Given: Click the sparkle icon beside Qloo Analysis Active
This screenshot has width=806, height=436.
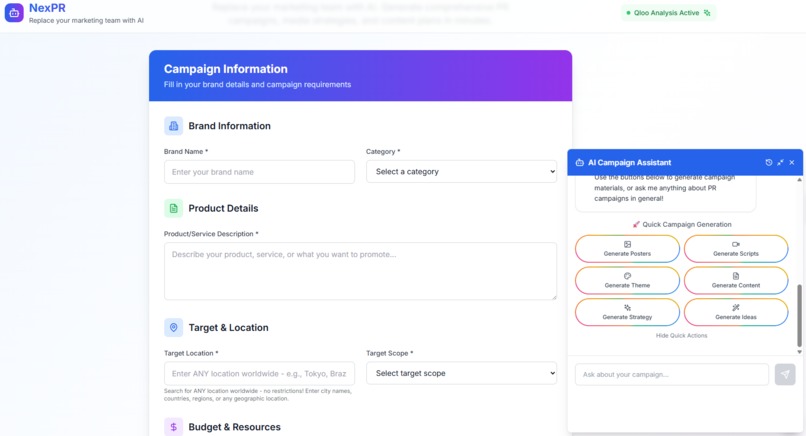Looking at the screenshot, I should point(707,13).
